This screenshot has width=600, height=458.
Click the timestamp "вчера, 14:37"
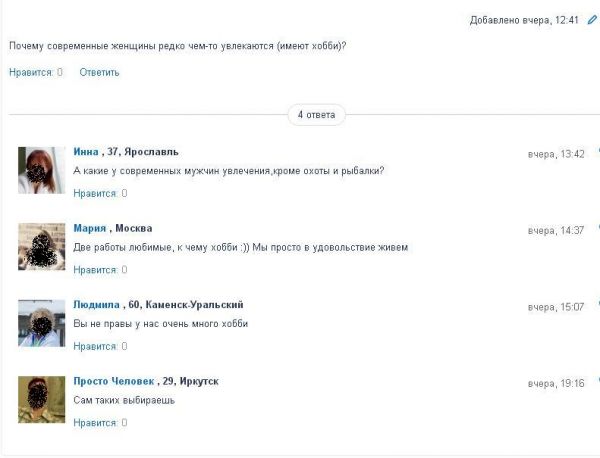pyautogui.click(x=556, y=230)
